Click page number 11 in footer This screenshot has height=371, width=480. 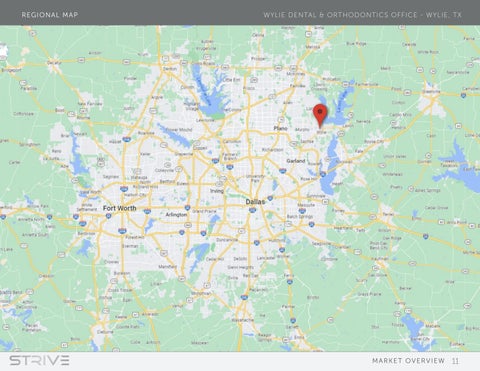point(455,361)
